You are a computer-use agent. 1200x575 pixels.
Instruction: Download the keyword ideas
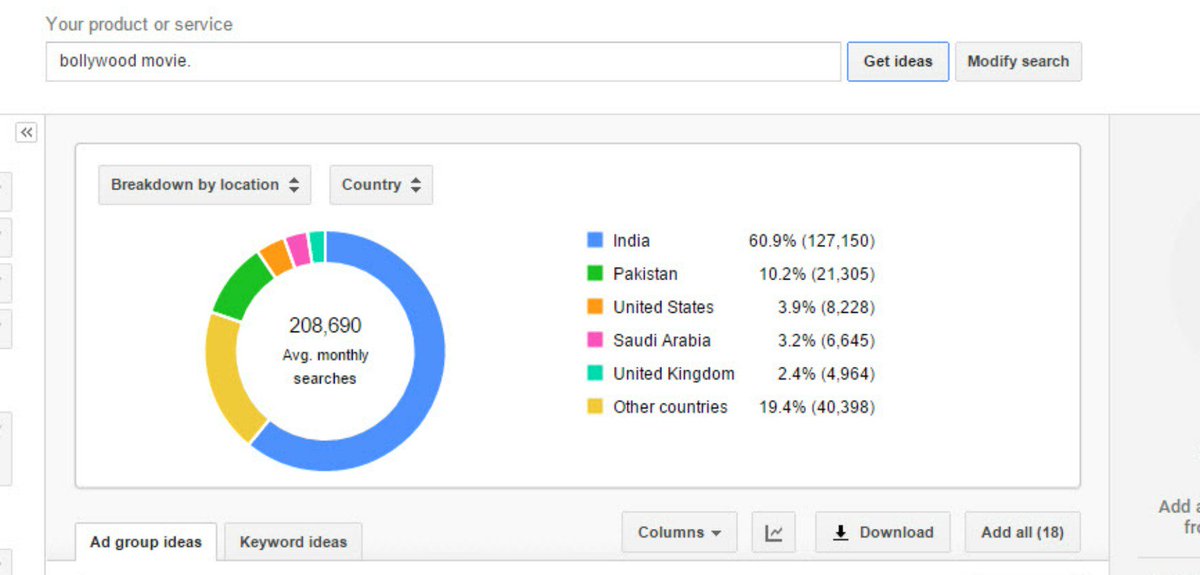(x=883, y=533)
